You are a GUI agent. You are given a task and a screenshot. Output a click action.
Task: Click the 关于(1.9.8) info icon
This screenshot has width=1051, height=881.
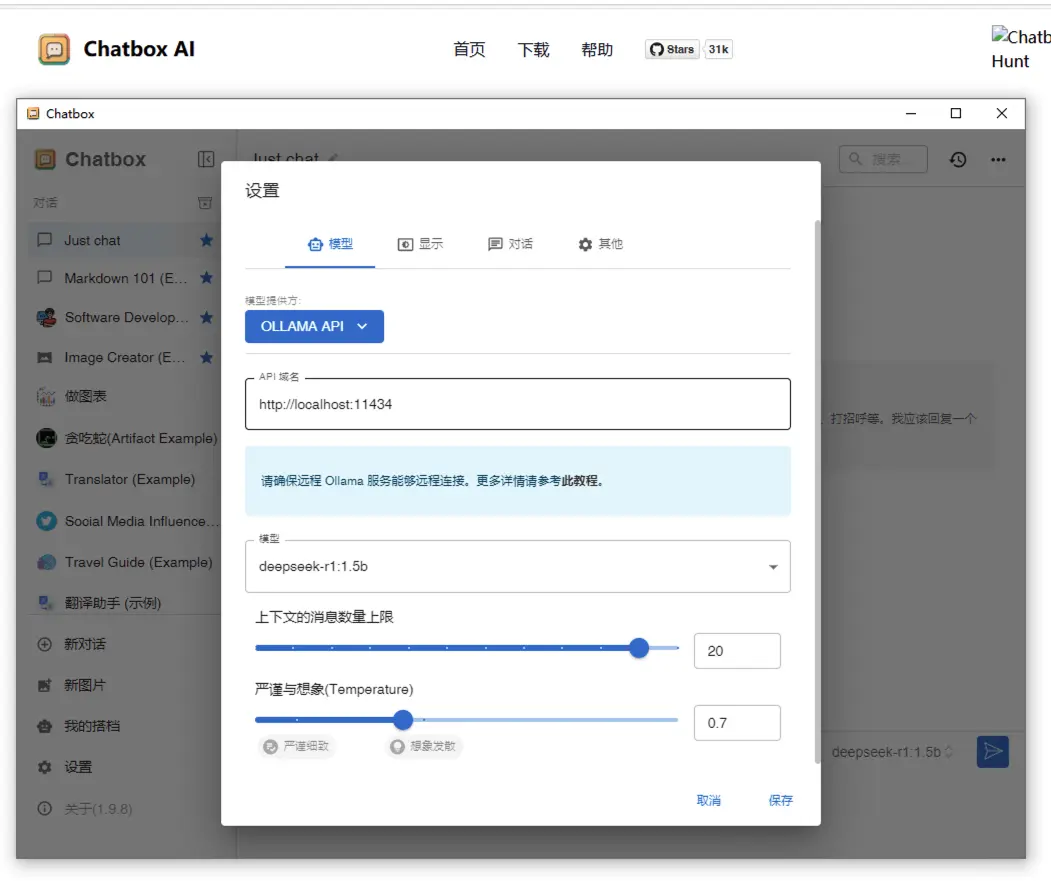click(44, 808)
